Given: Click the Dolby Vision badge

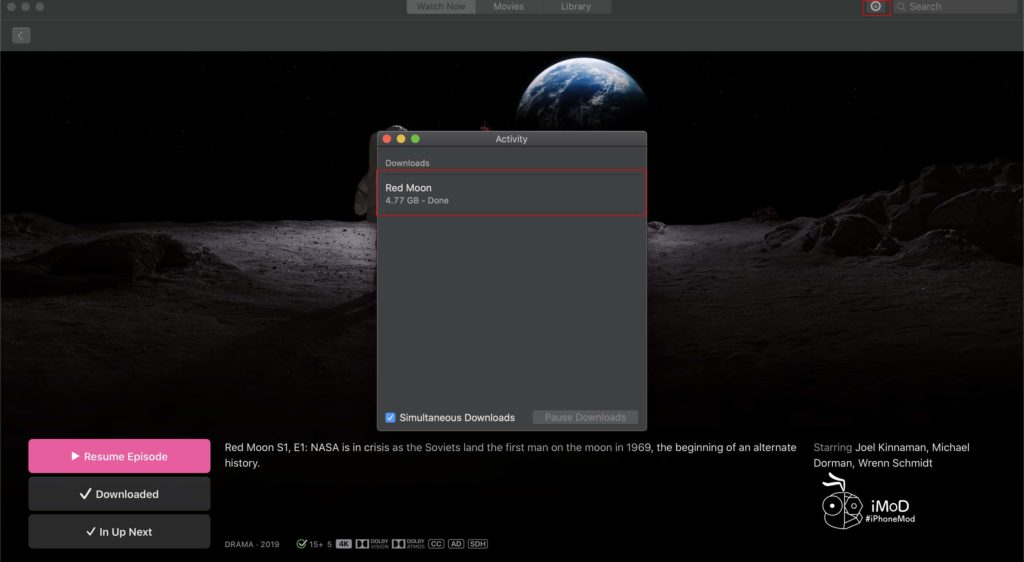Looking at the screenshot, I should (371, 544).
